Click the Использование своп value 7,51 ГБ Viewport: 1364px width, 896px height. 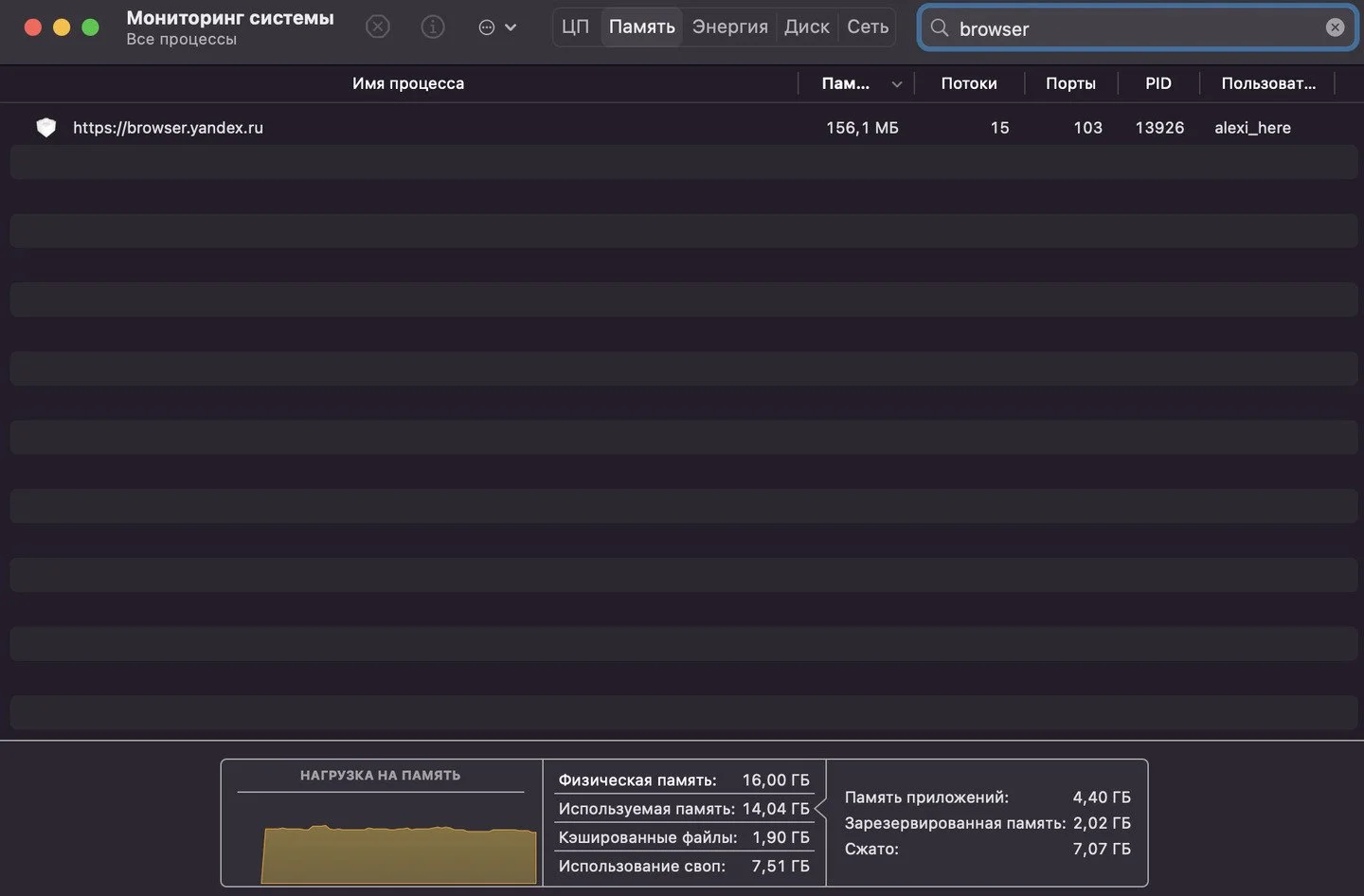tap(781, 866)
